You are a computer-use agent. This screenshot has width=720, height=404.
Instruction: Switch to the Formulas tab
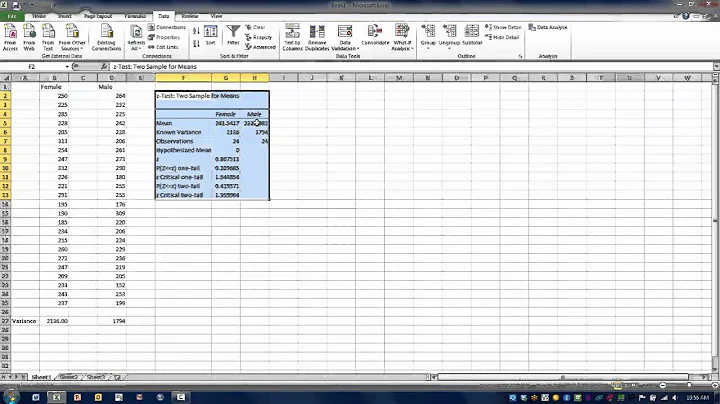pos(135,16)
